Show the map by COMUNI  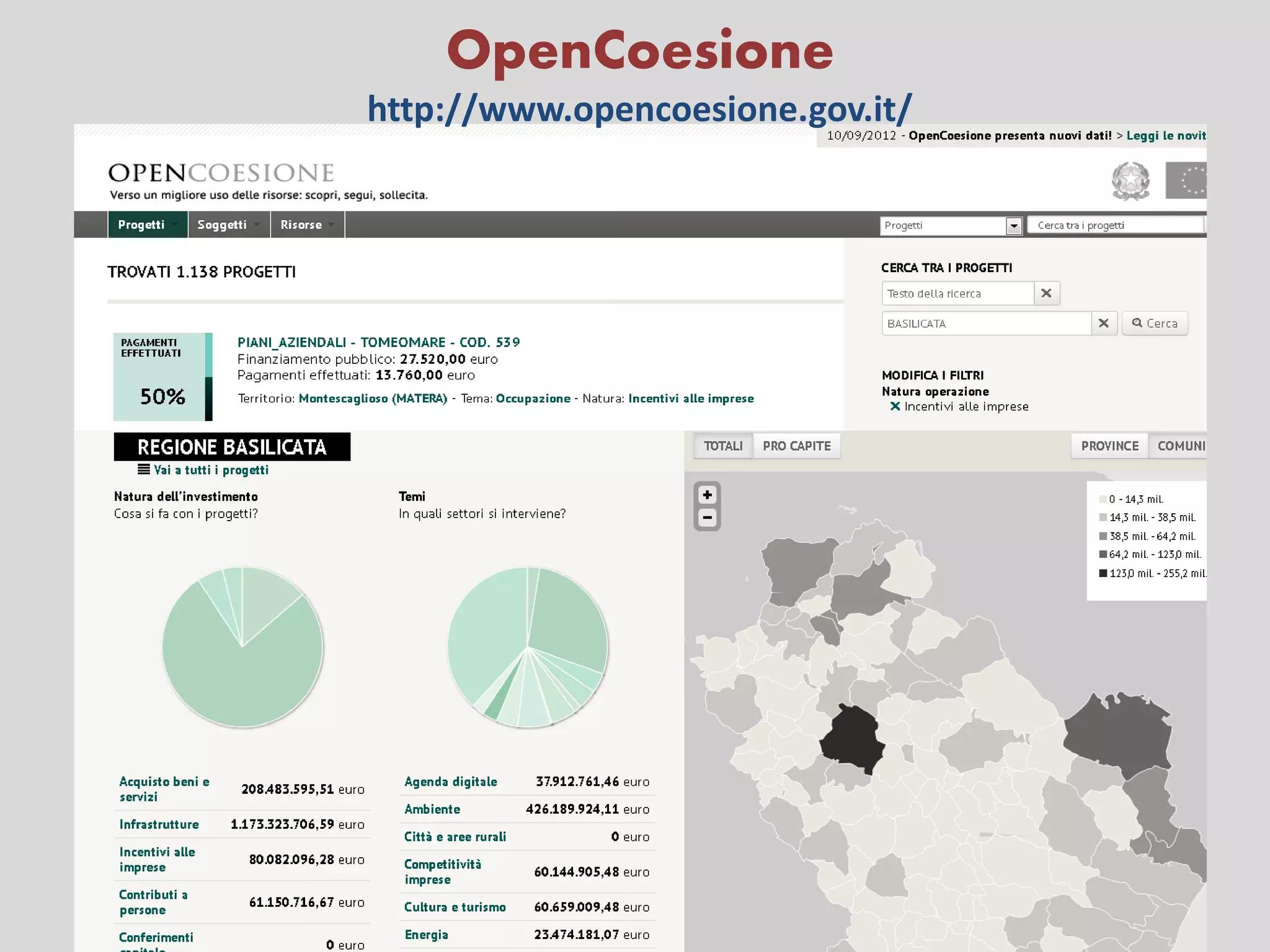1178,446
